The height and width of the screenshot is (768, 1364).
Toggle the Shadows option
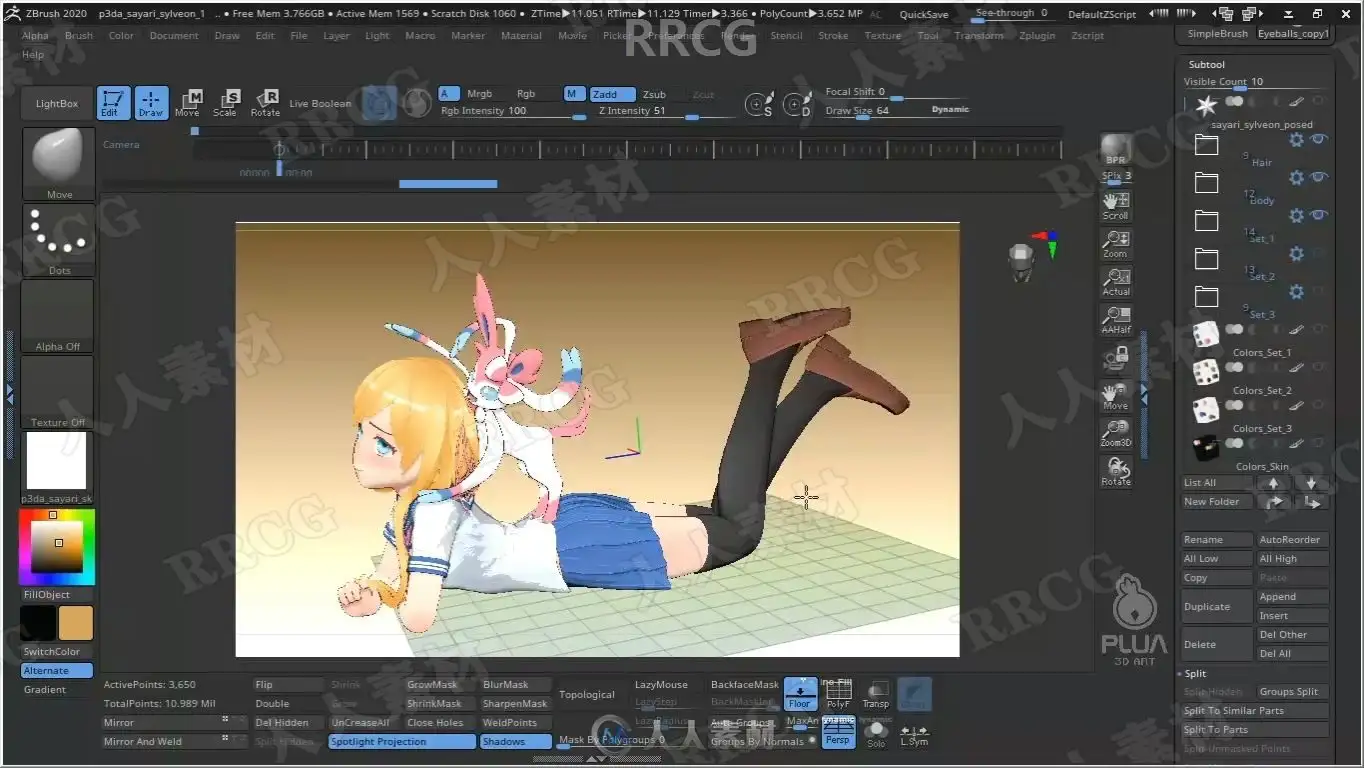point(516,742)
